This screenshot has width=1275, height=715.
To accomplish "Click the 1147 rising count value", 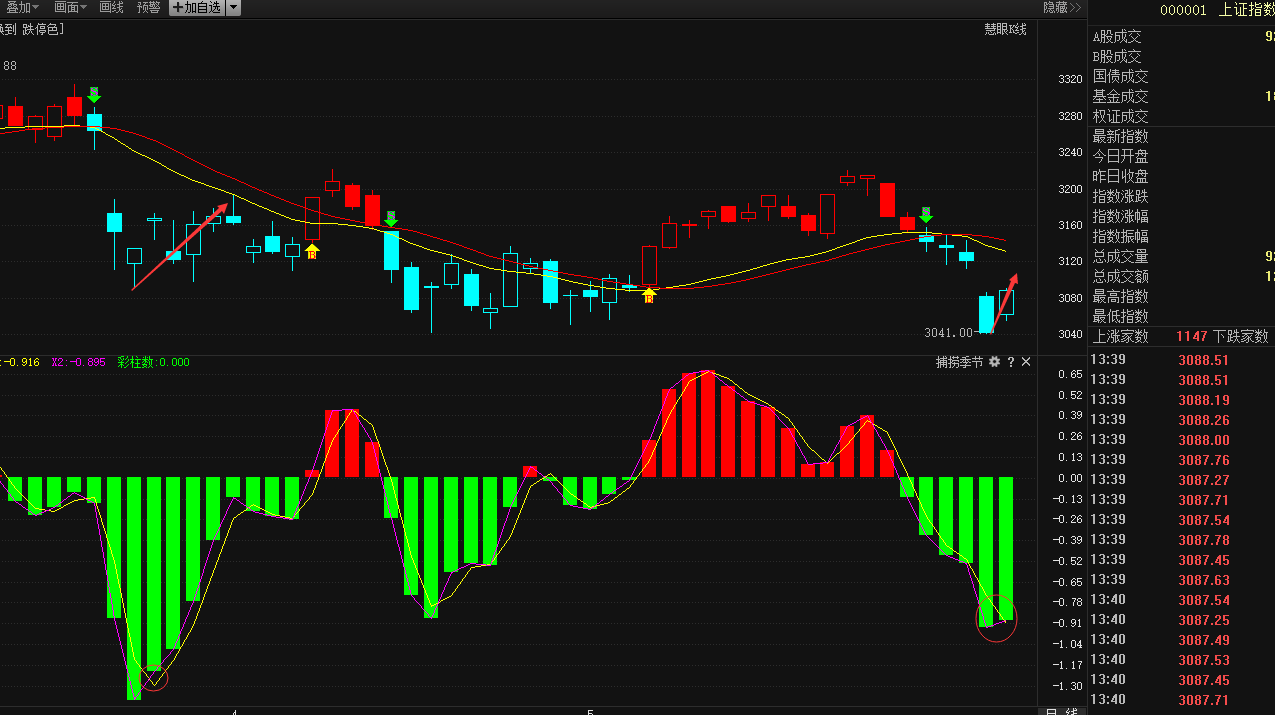I will click(1192, 336).
